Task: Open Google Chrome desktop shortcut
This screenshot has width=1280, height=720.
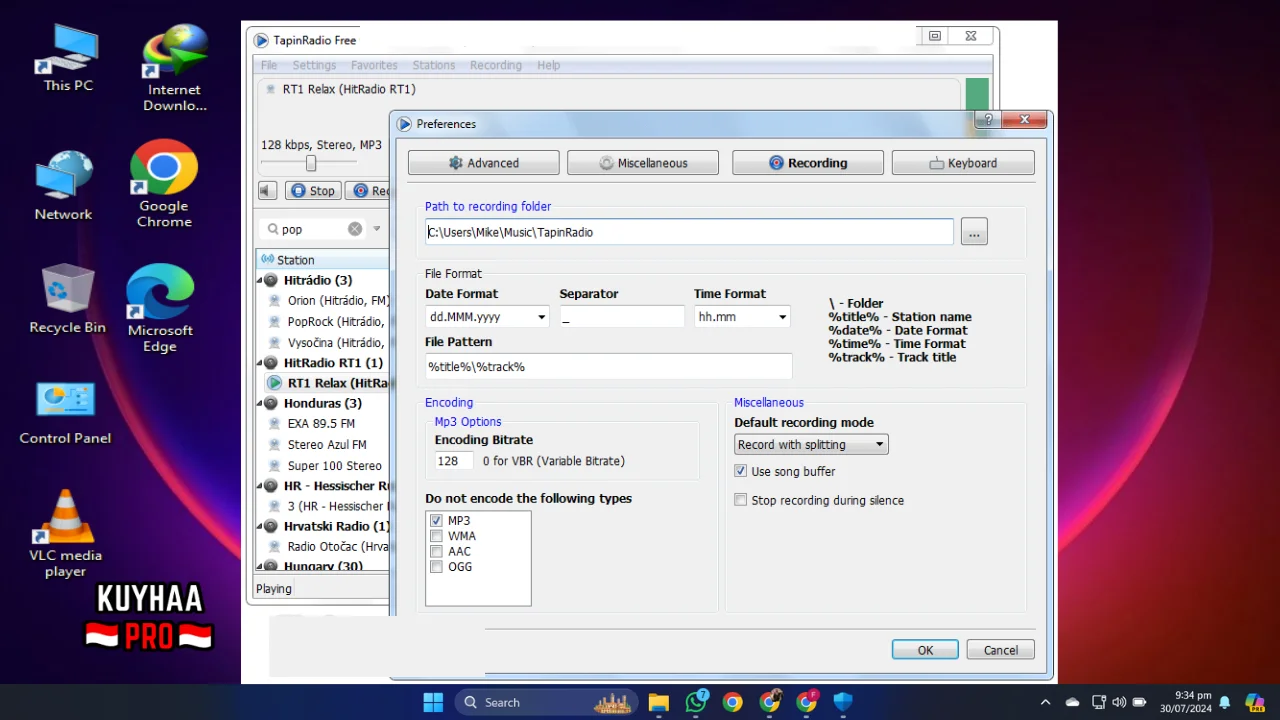Action: point(164,184)
